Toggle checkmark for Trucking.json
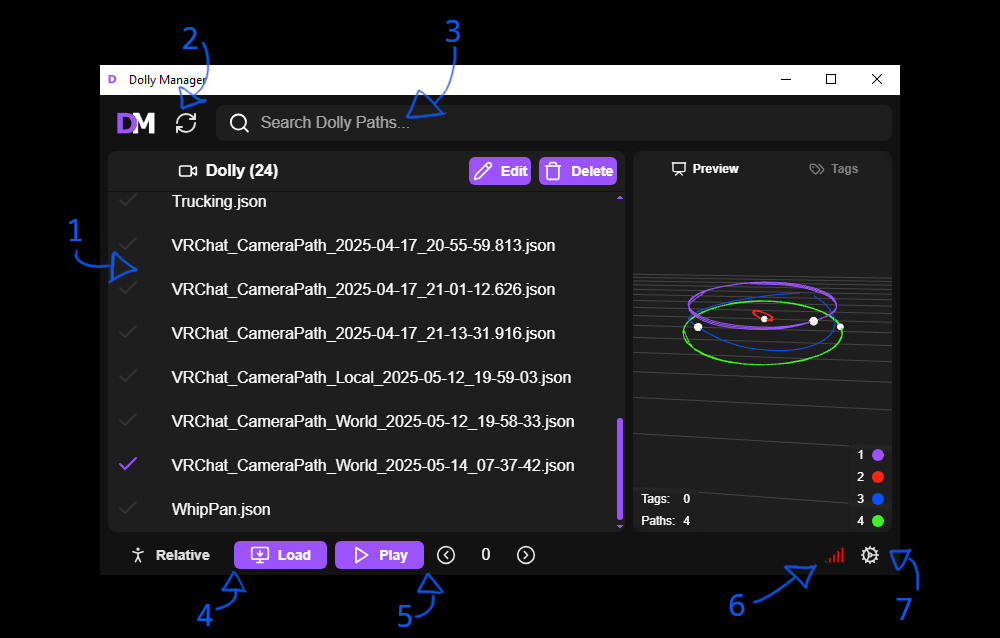Screen dimensions: 1000x638 pyautogui.click(x=128, y=201)
